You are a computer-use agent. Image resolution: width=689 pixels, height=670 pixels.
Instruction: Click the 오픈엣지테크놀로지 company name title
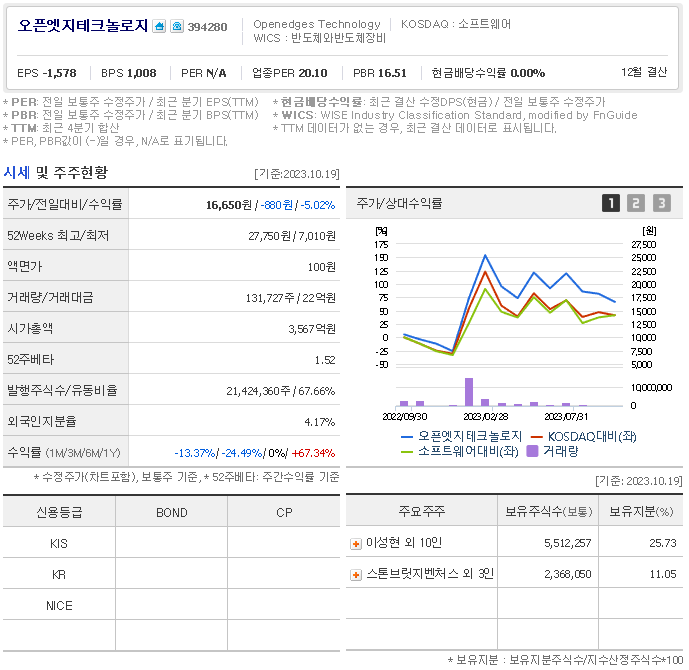coord(83,26)
